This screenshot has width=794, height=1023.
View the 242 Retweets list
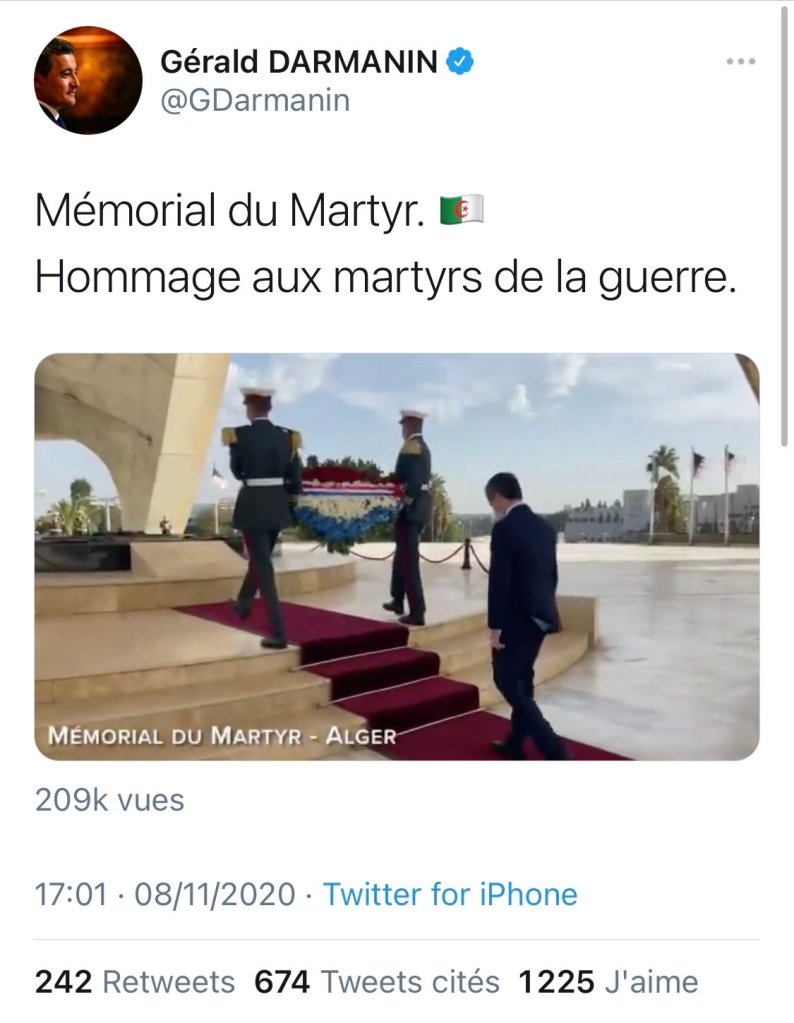[x=134, y=982]
